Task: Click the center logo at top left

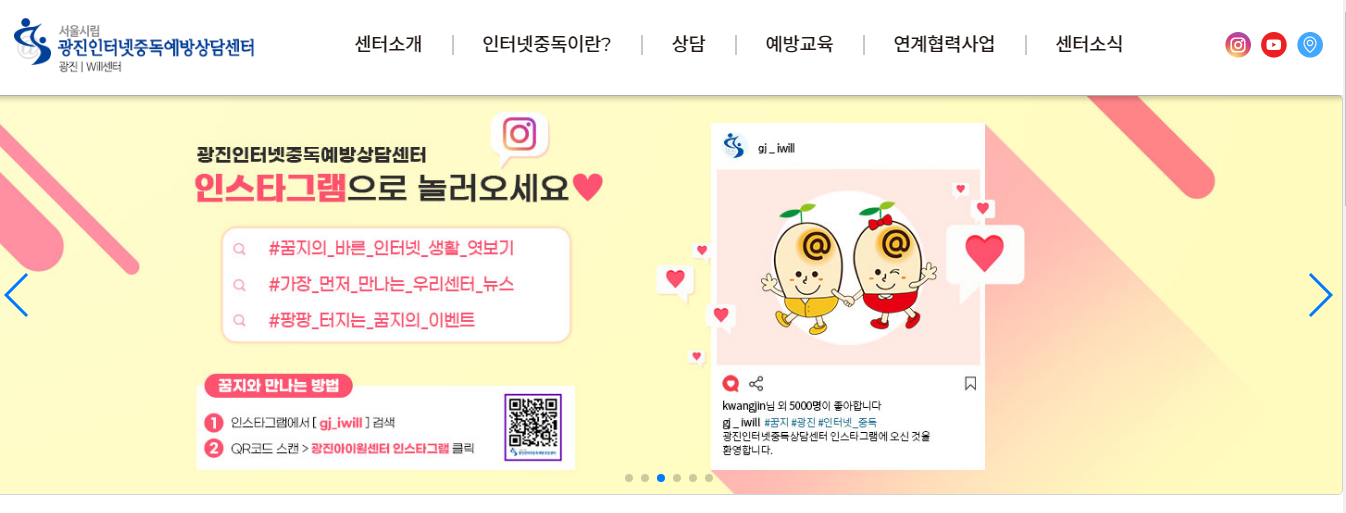Action: coord(134,45)
